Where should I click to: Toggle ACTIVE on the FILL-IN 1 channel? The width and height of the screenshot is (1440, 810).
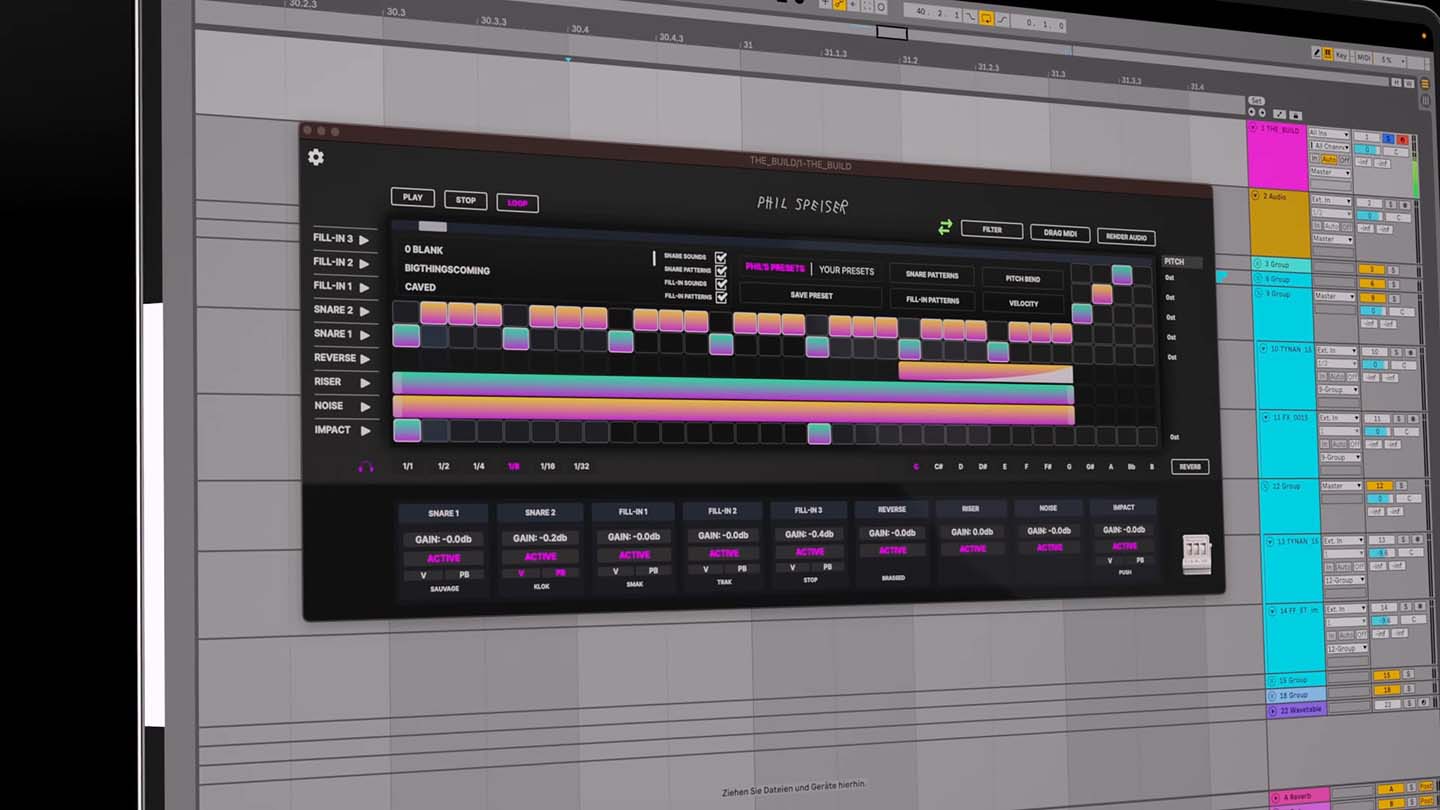click(634, 555)
